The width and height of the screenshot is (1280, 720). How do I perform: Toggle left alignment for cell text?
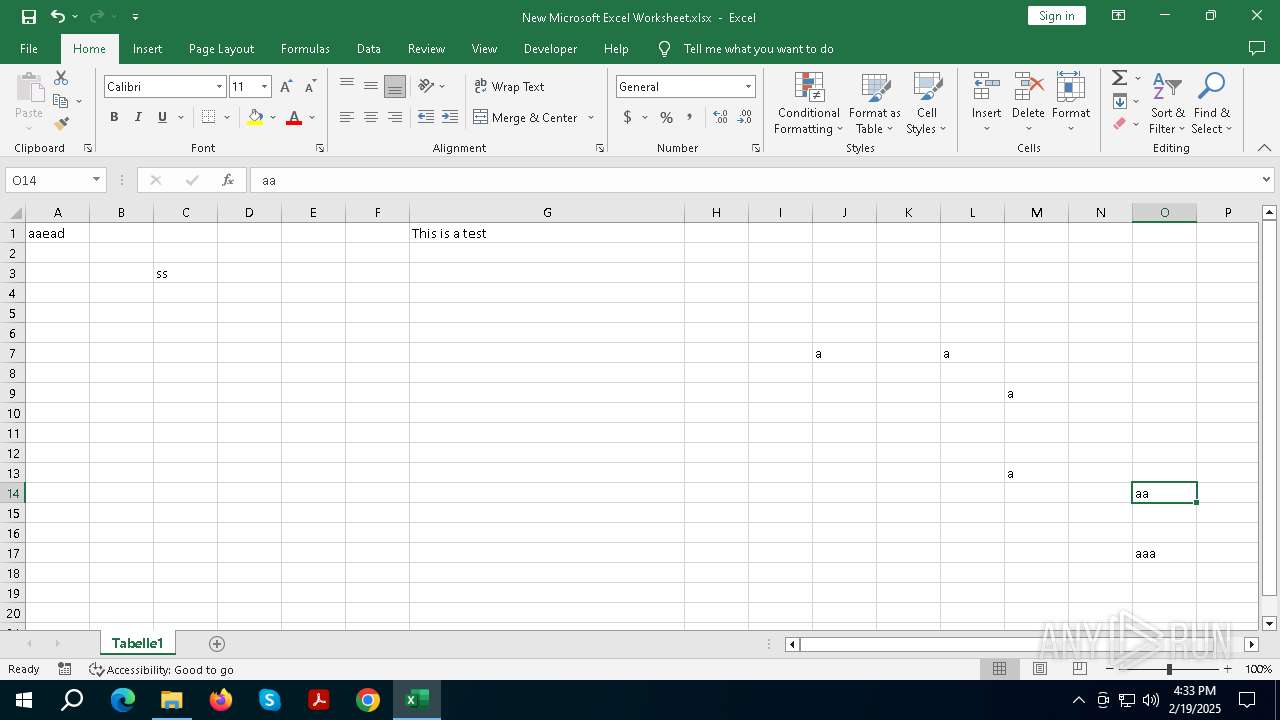pos(347,117)
